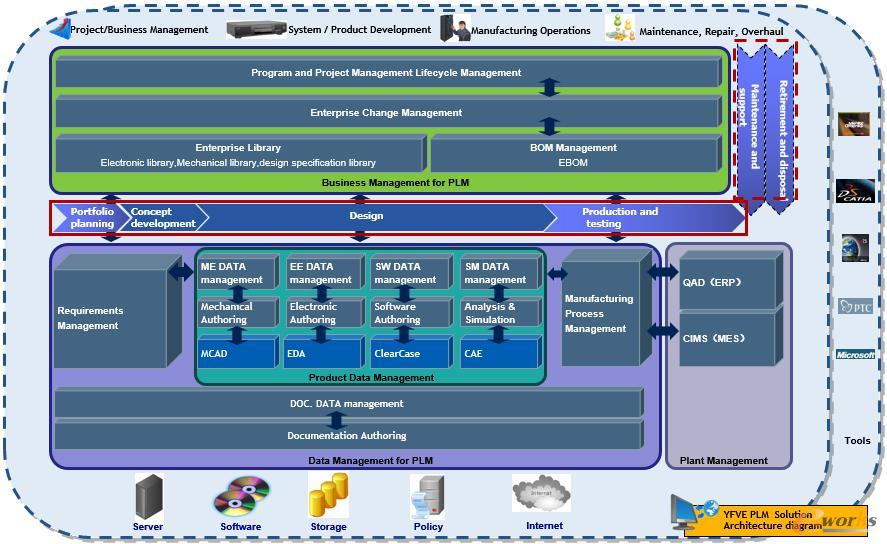Image resolution: width=887 pixels, height=544 pixels.
Task: Click the Server tower icon
Action: click(148, 496)
